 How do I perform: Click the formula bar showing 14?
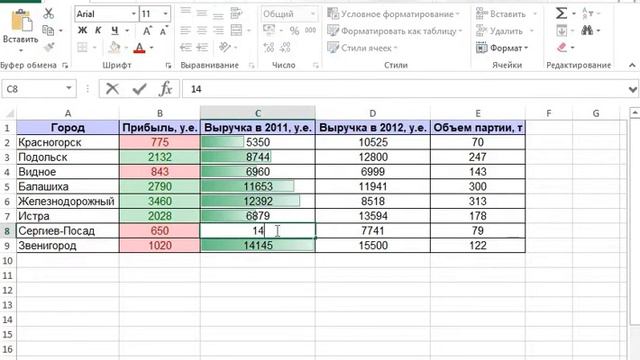point(405,89)
